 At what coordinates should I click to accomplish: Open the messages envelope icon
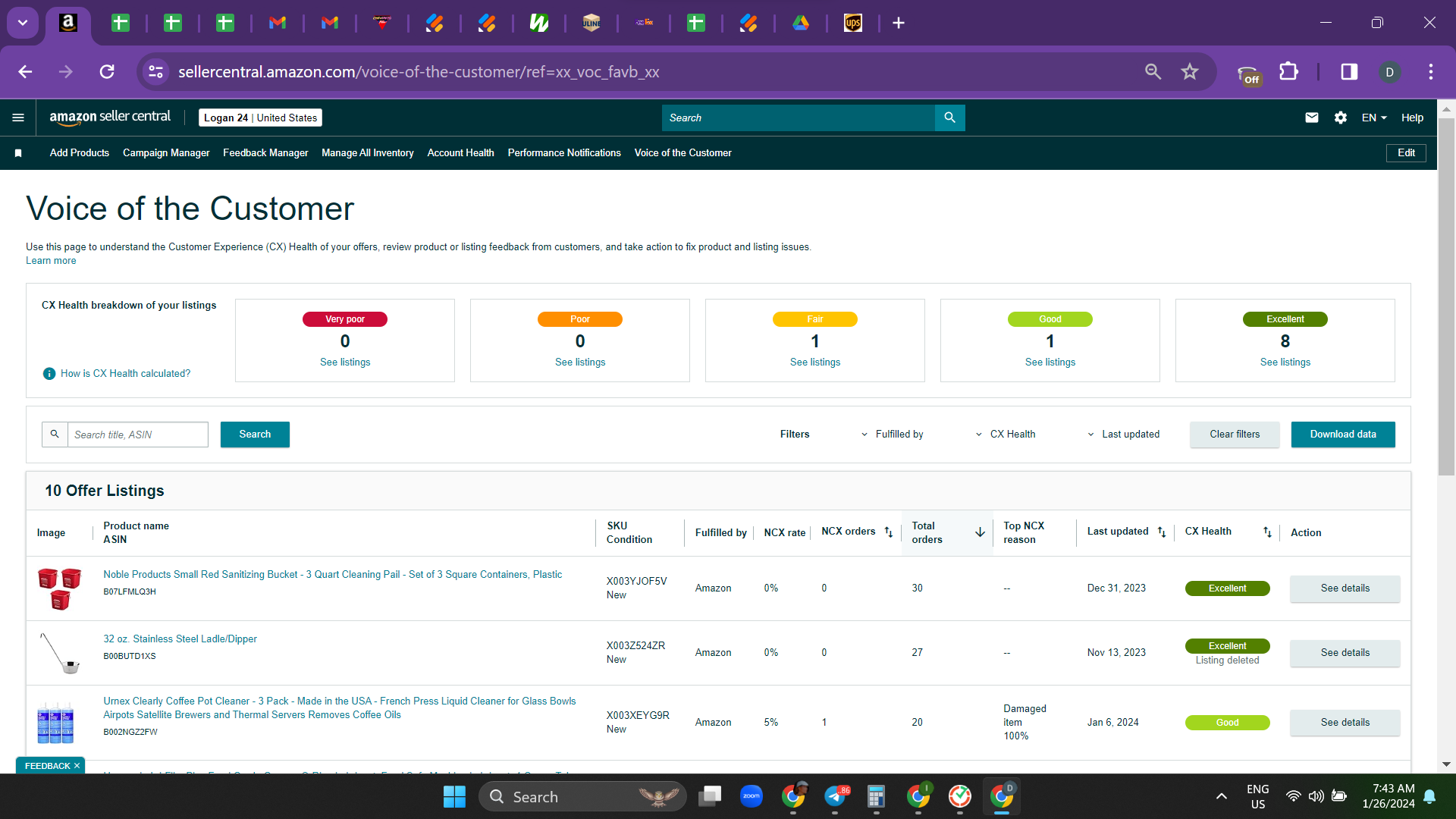[1311, 118]
